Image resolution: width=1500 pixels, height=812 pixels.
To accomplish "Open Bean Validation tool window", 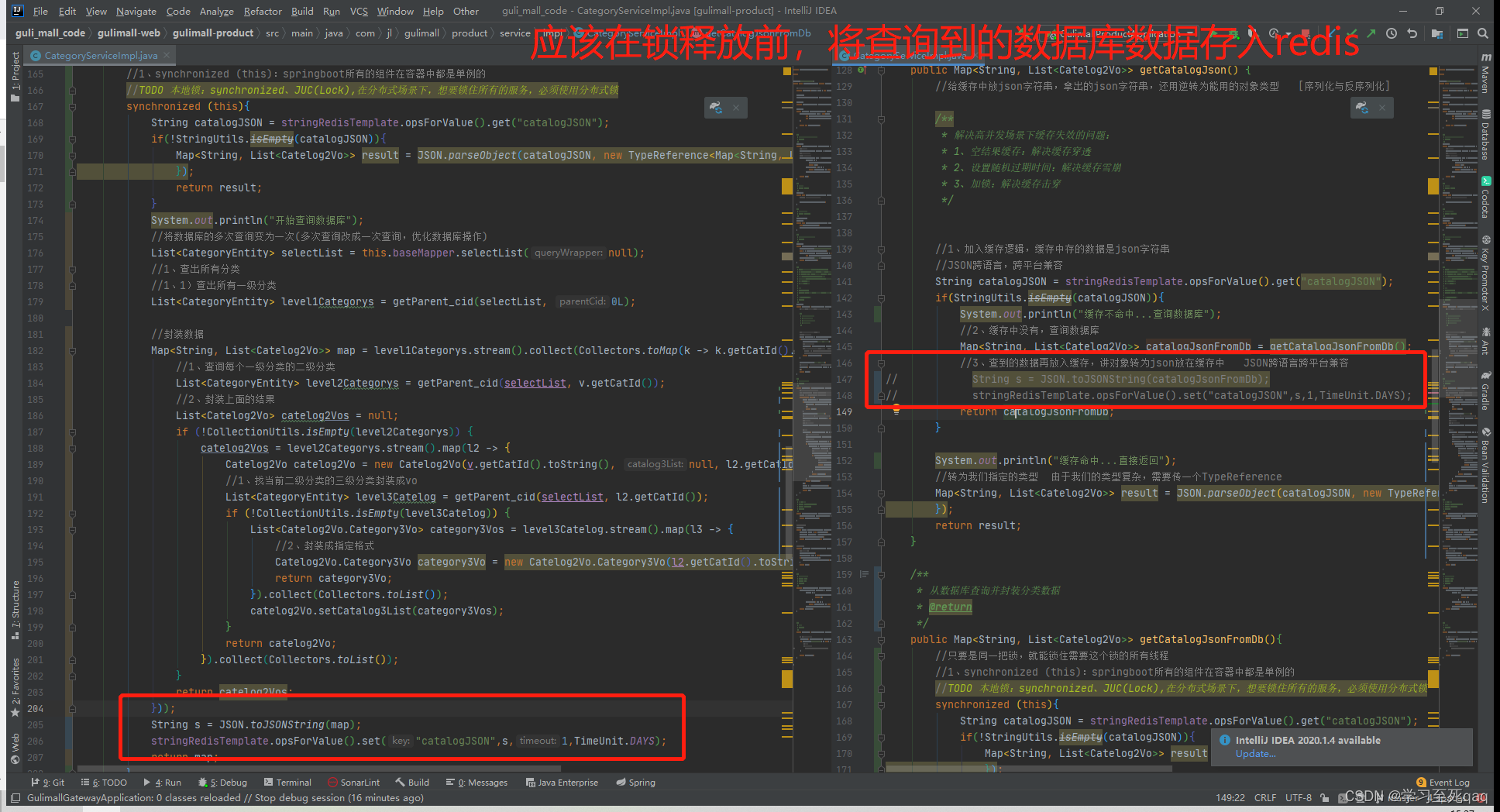I will click(1485, 465).
